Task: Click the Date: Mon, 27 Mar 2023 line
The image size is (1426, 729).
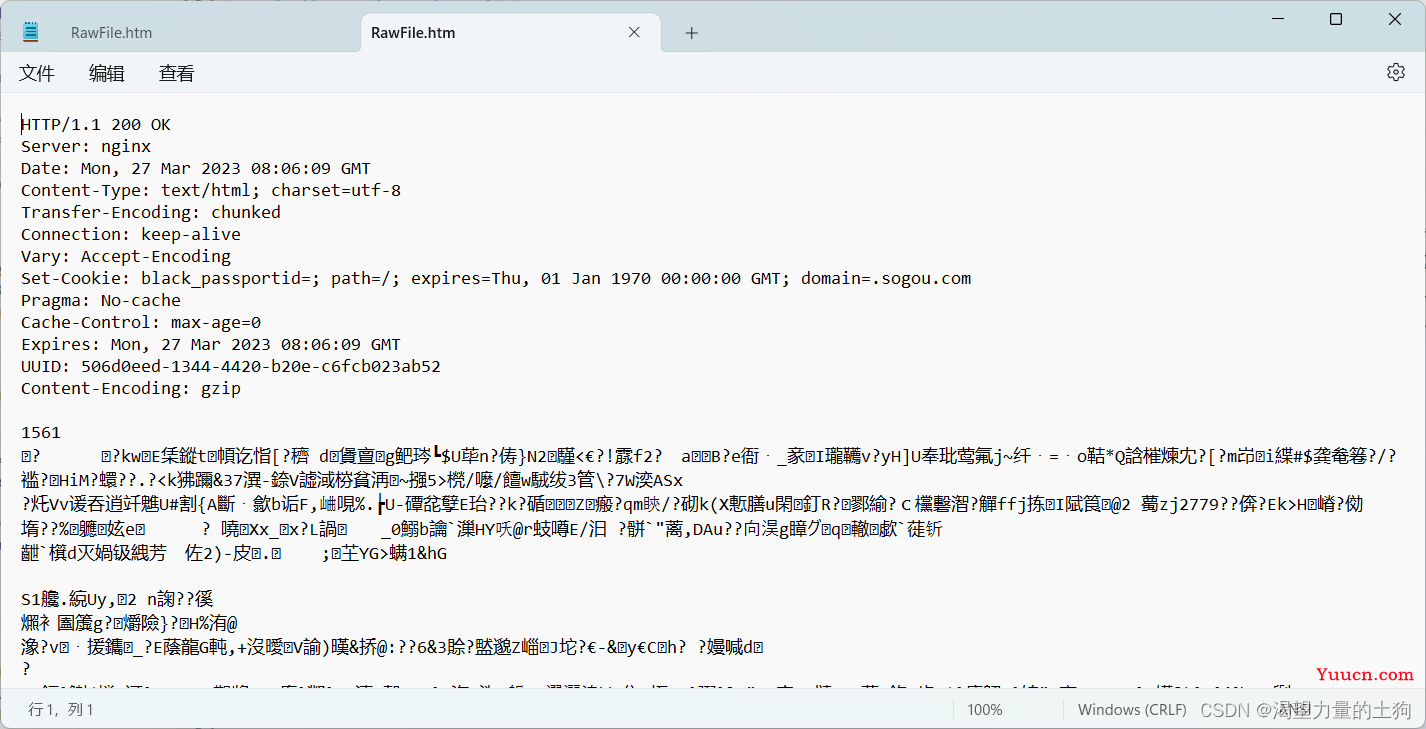Action: coord(196,168)
